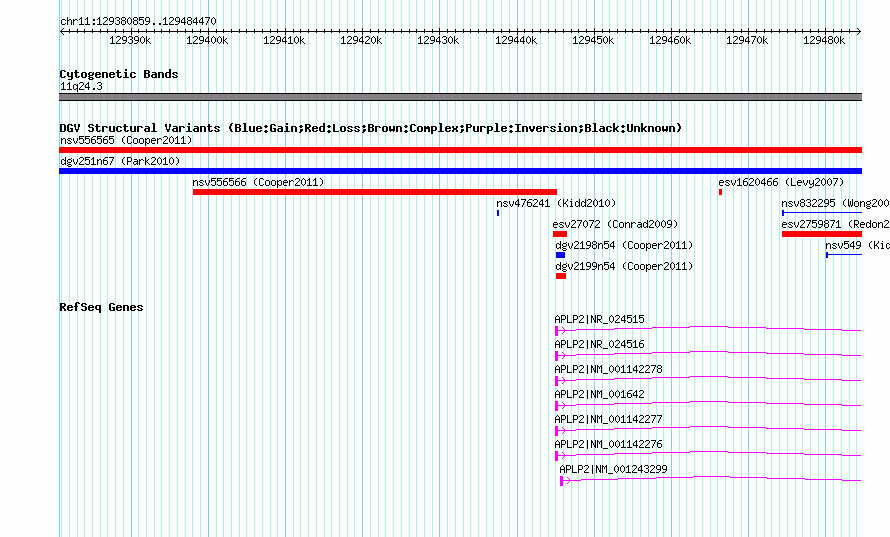Click the chr11:129380859..129484470 coordinate text
This screenshot has height=537, width=890.
[138, 22]
